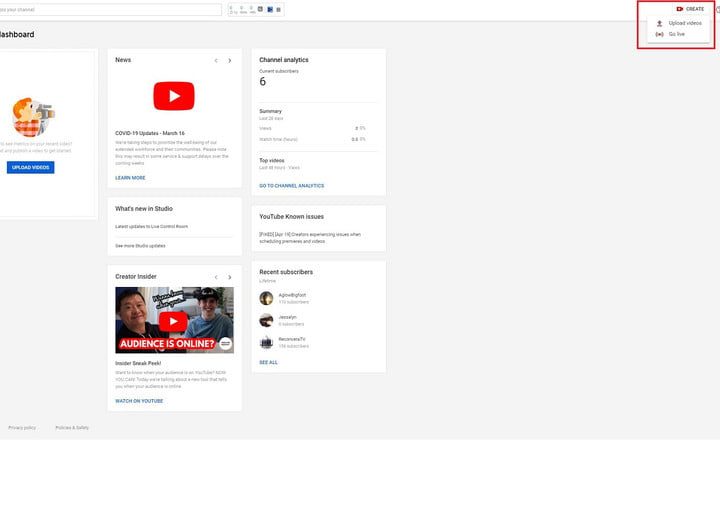Click the broadcast icon beside Go live
The height and width of the screenshot is (512, 720).
tap(659, 34)
